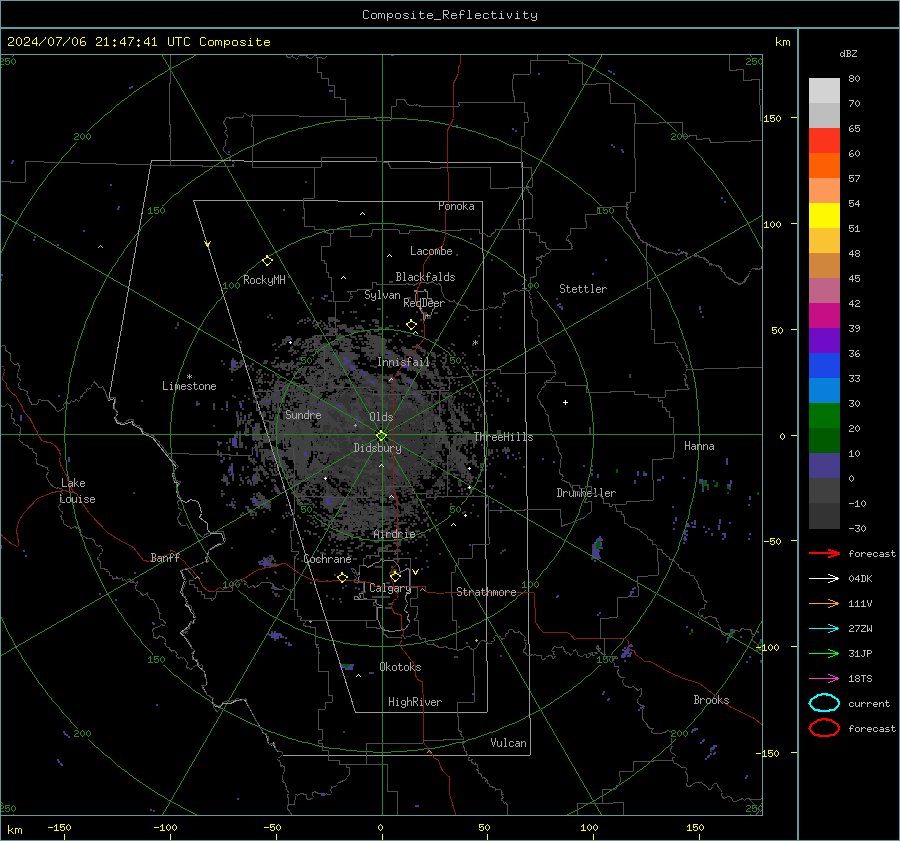The height and width of the screenshot is (841, 900).
Task: Click the yellow diamond marker below RedDeer
Action: pyautogui.click(x=411, y=325)
